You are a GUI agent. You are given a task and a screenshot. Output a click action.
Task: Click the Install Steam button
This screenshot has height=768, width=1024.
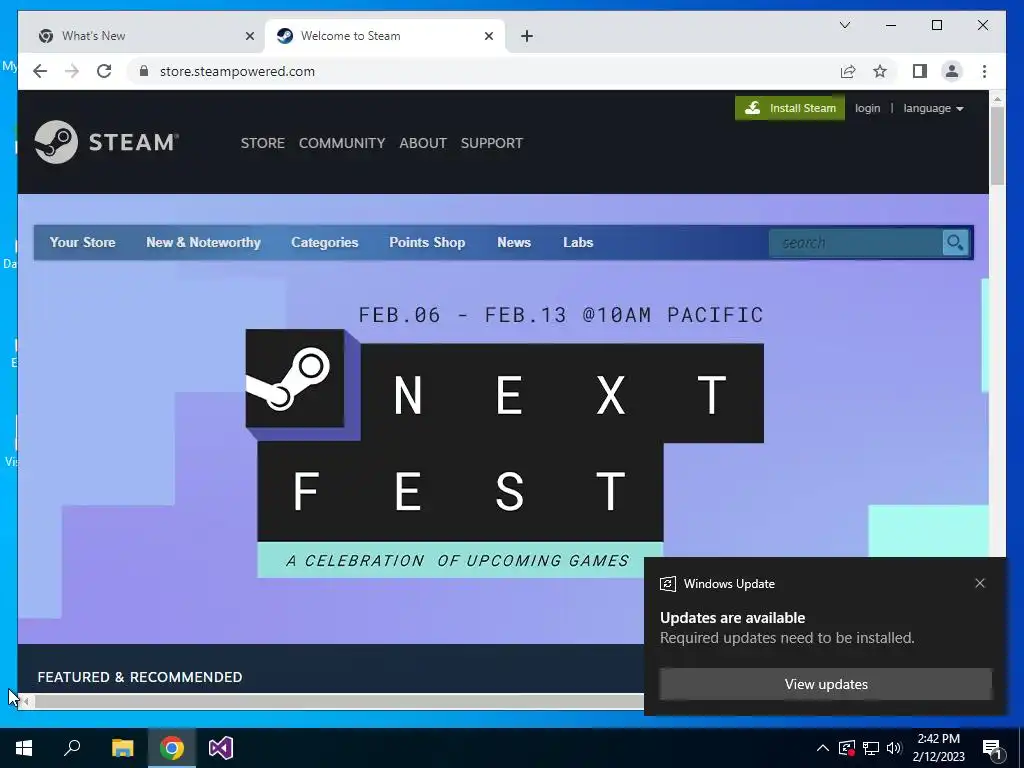[x=790, y=108]
